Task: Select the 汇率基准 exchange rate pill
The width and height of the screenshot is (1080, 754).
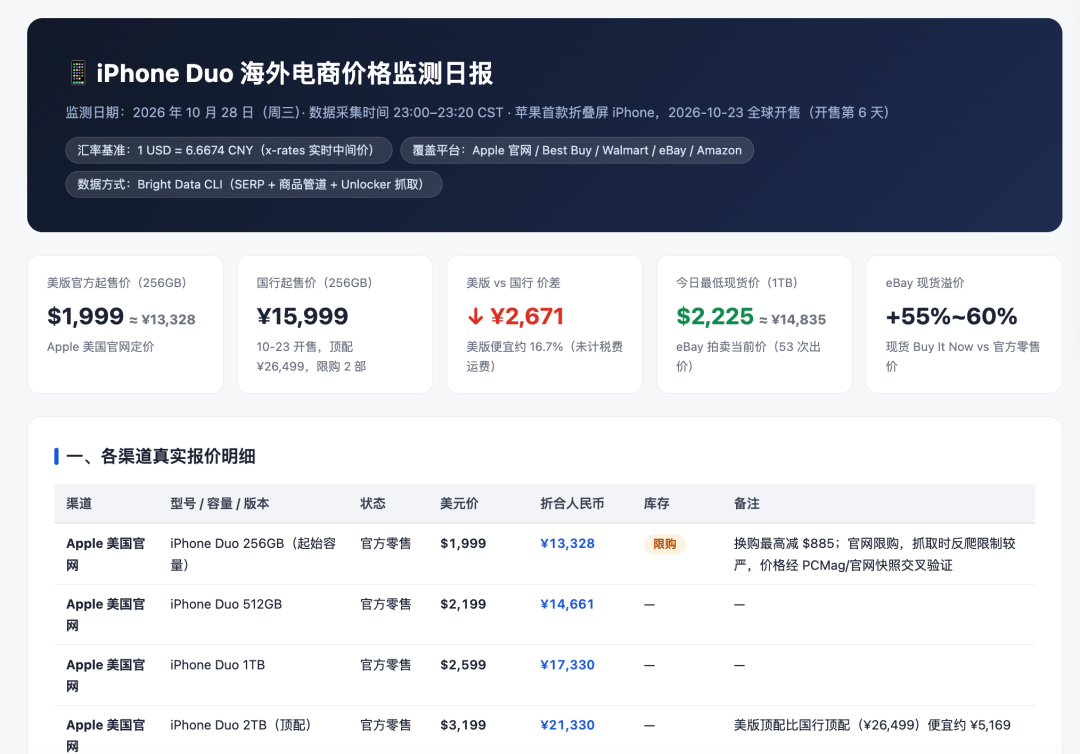Action: tap(229, 150)
